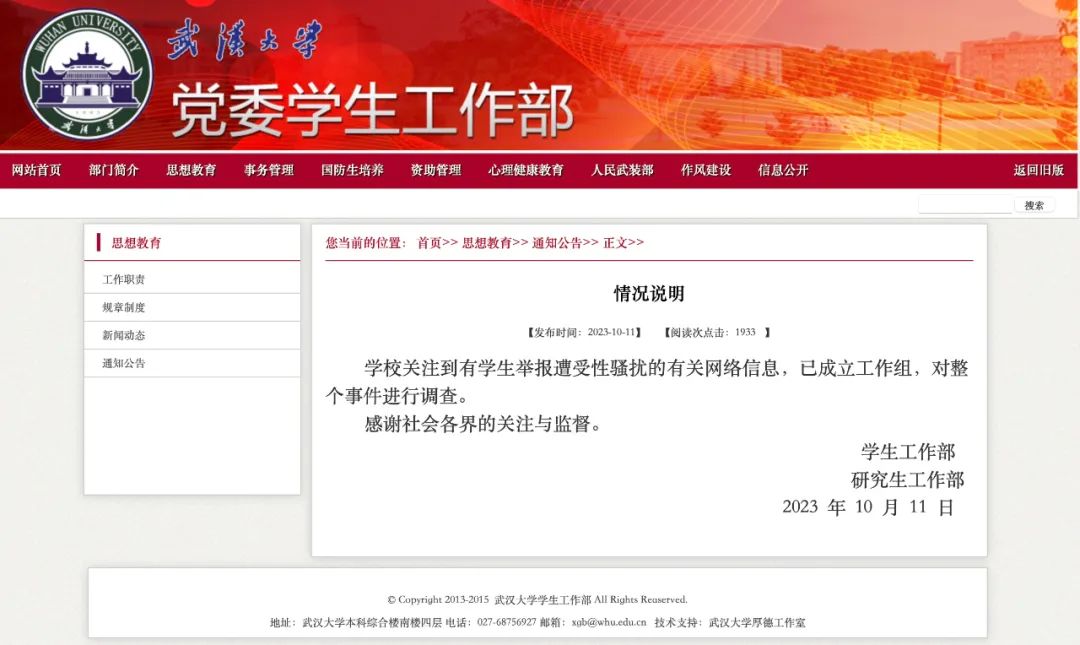
Task: Click 返回旧版 to visit the old site
Action: (x=1040, y=170)
